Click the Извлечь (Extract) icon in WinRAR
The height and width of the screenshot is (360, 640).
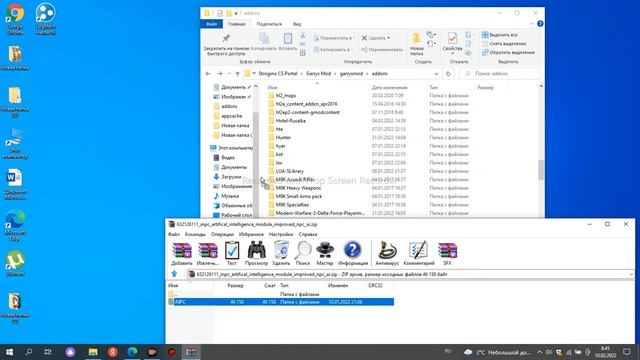[x=207, y=253]
